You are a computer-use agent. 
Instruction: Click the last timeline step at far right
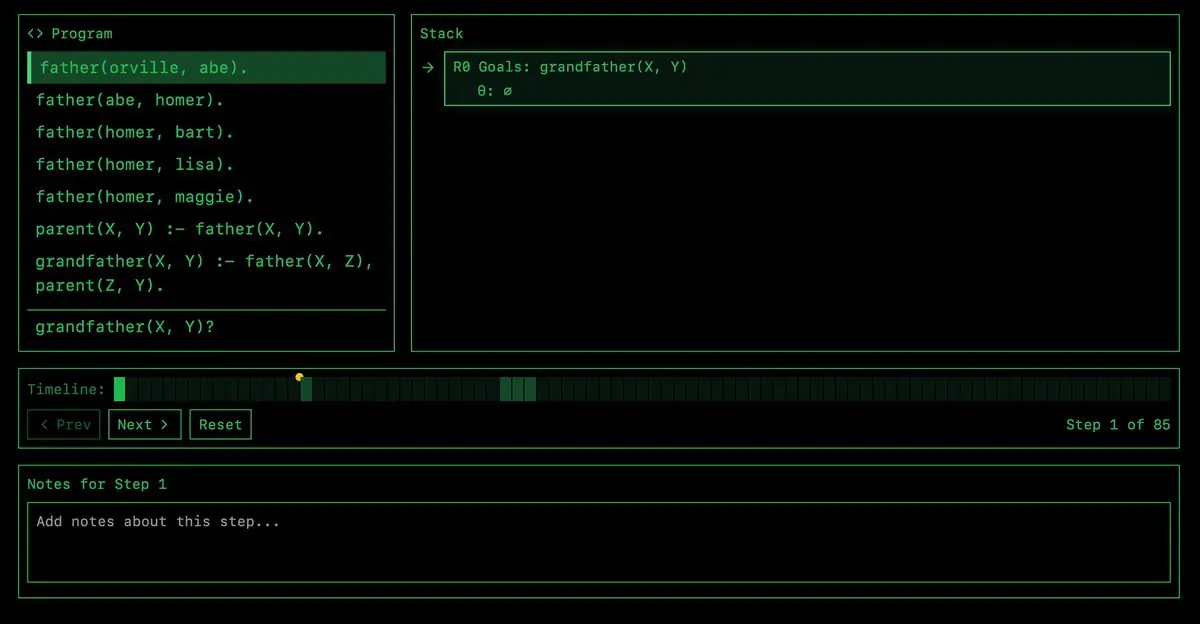1165,389
